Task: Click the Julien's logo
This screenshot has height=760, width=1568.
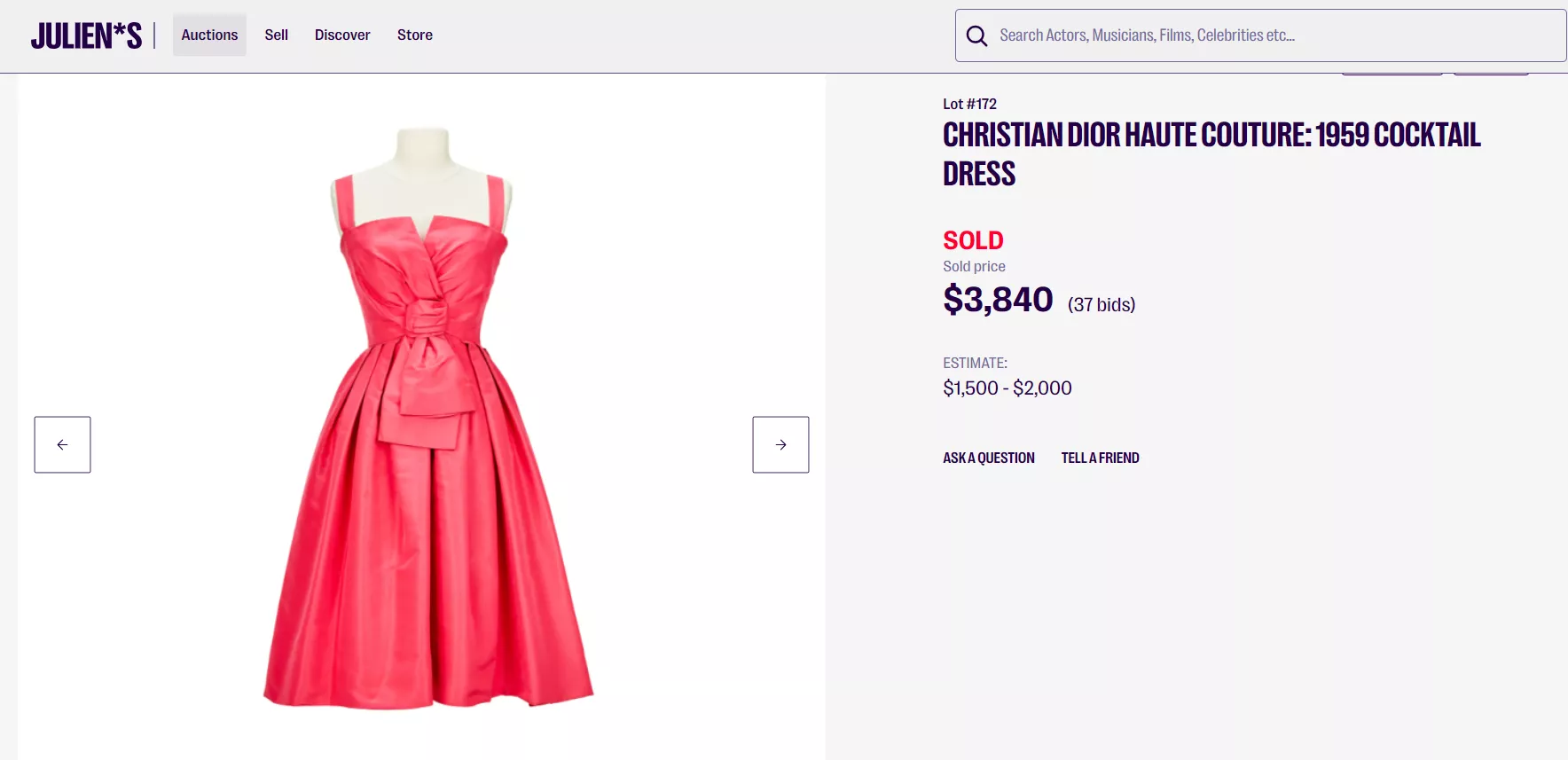Action: [x=86, y=35]
